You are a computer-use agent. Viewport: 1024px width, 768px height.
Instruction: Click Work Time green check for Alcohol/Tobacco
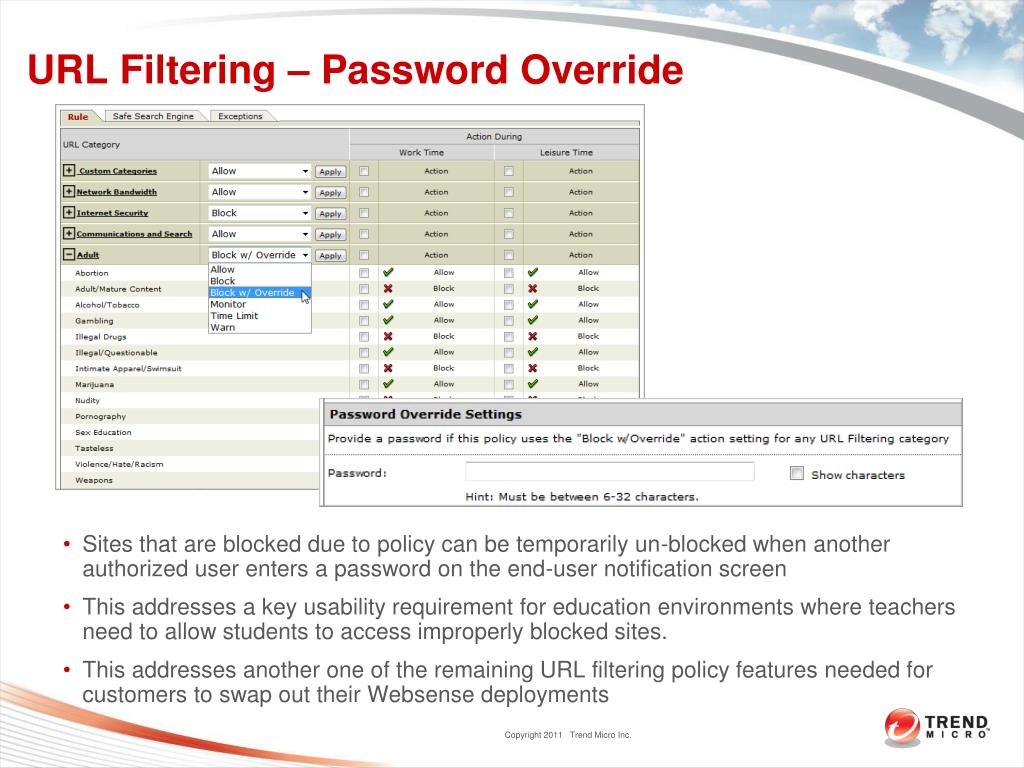tap(388, 304)
